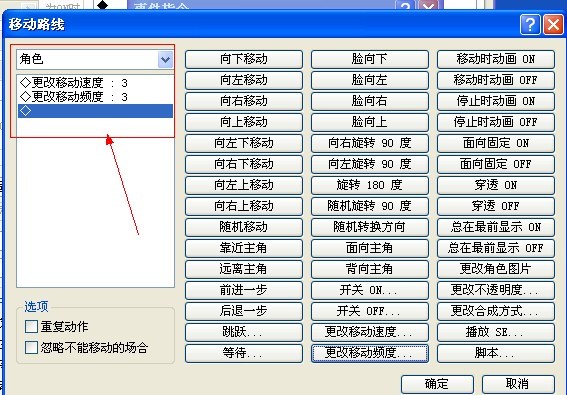This screenshot has width=567, height=395.
Task: Click the 停止时动画 ON button
Action: pyautogui.click(x=496, y=101)
